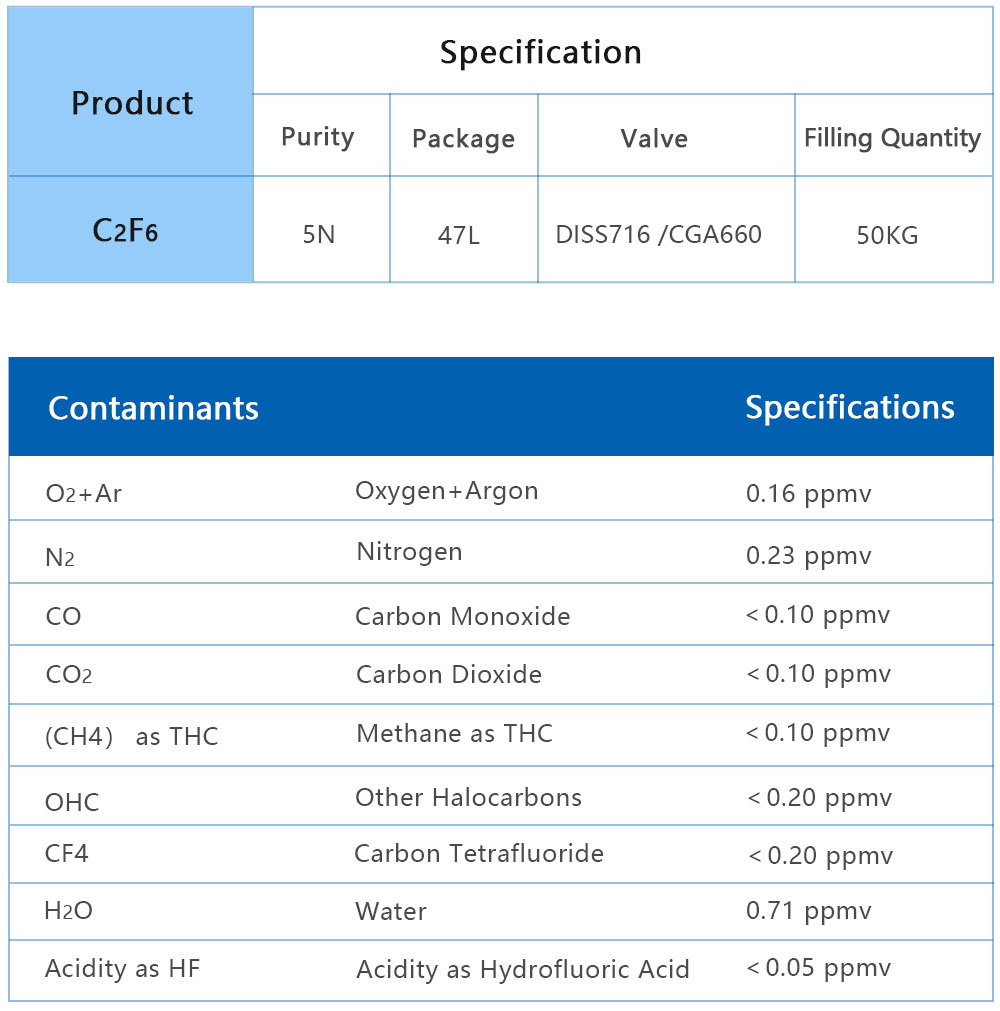
Task: Click the Methane as THC text
Action: click(454, 733)
